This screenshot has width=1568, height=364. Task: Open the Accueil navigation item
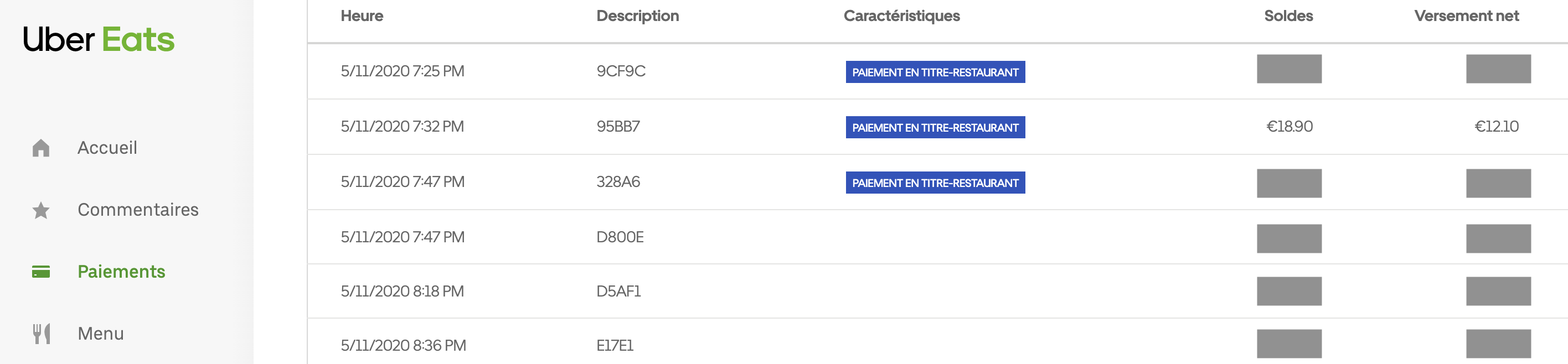pos(106,147)
